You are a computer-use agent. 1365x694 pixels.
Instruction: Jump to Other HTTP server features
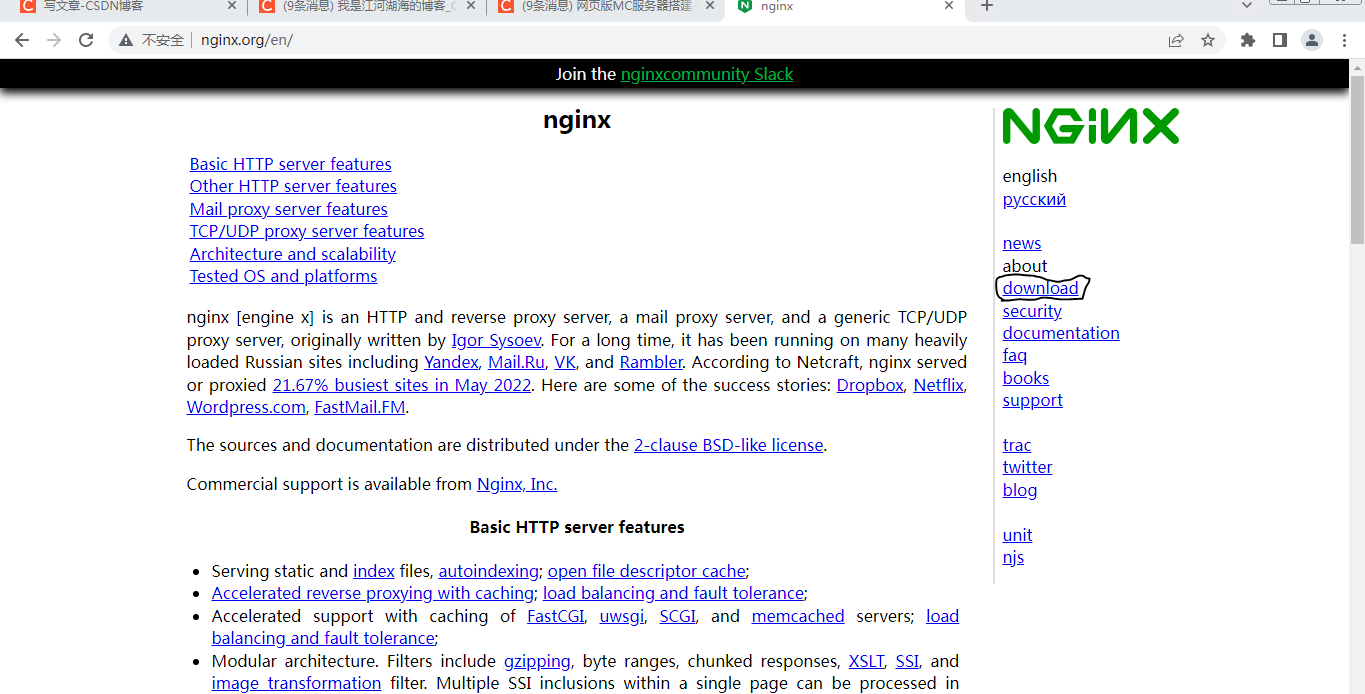click(x=293, y=186)
